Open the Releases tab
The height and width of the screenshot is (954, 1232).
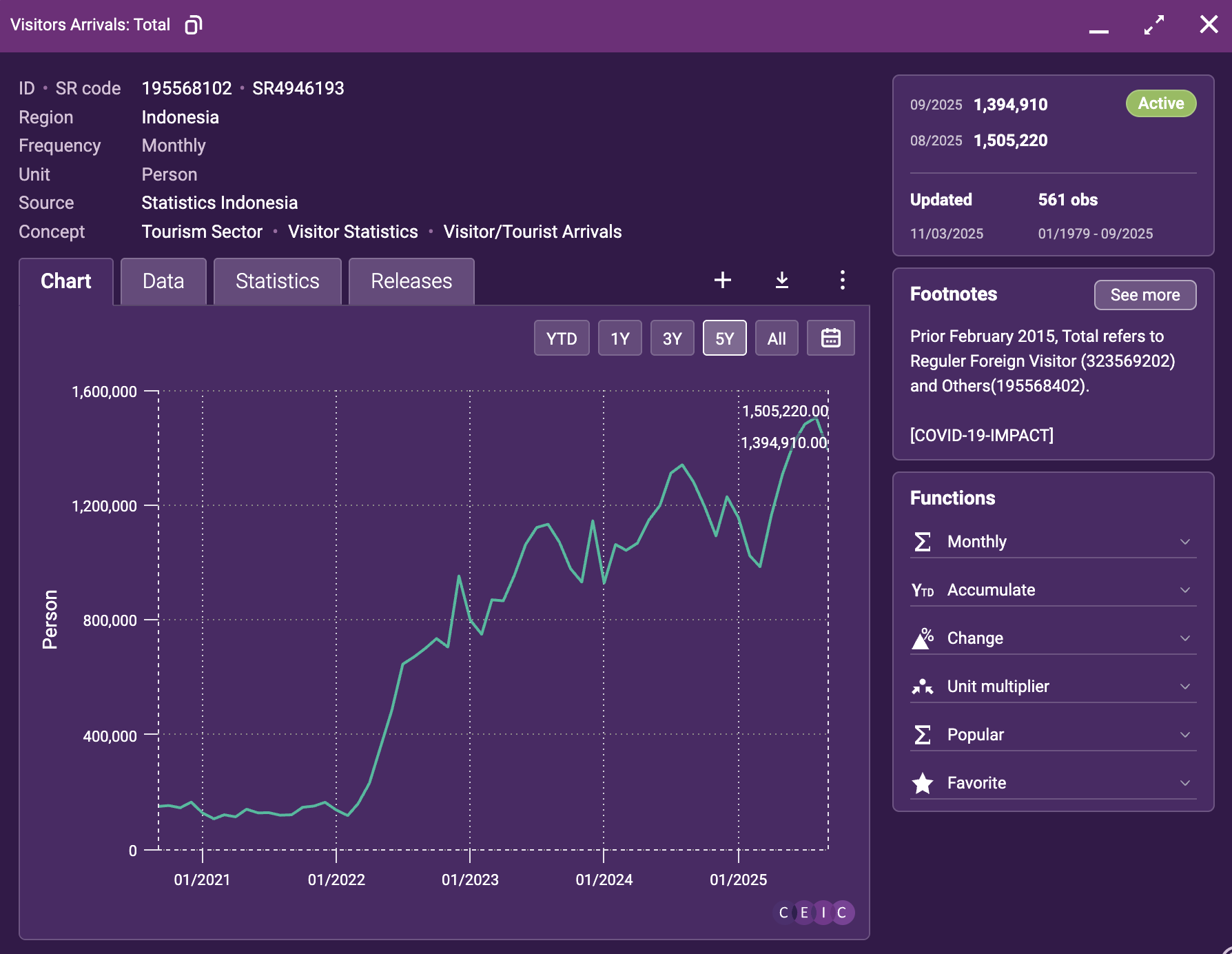coord(411,281)
